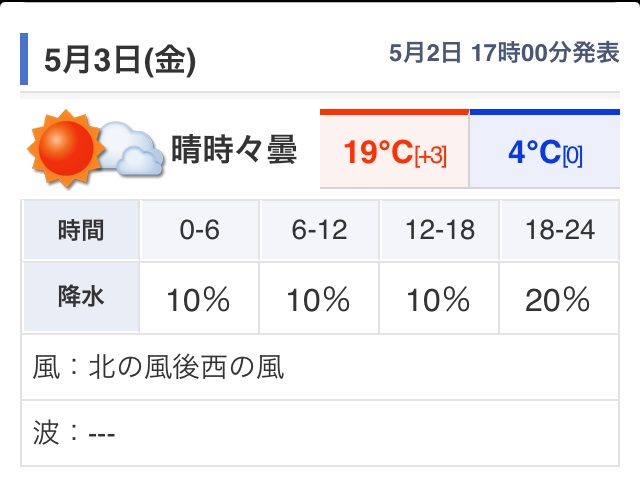Click the 5月2日 17時00分発表 announcement time
The image size is (640, 480).
(x=504, y=53)
